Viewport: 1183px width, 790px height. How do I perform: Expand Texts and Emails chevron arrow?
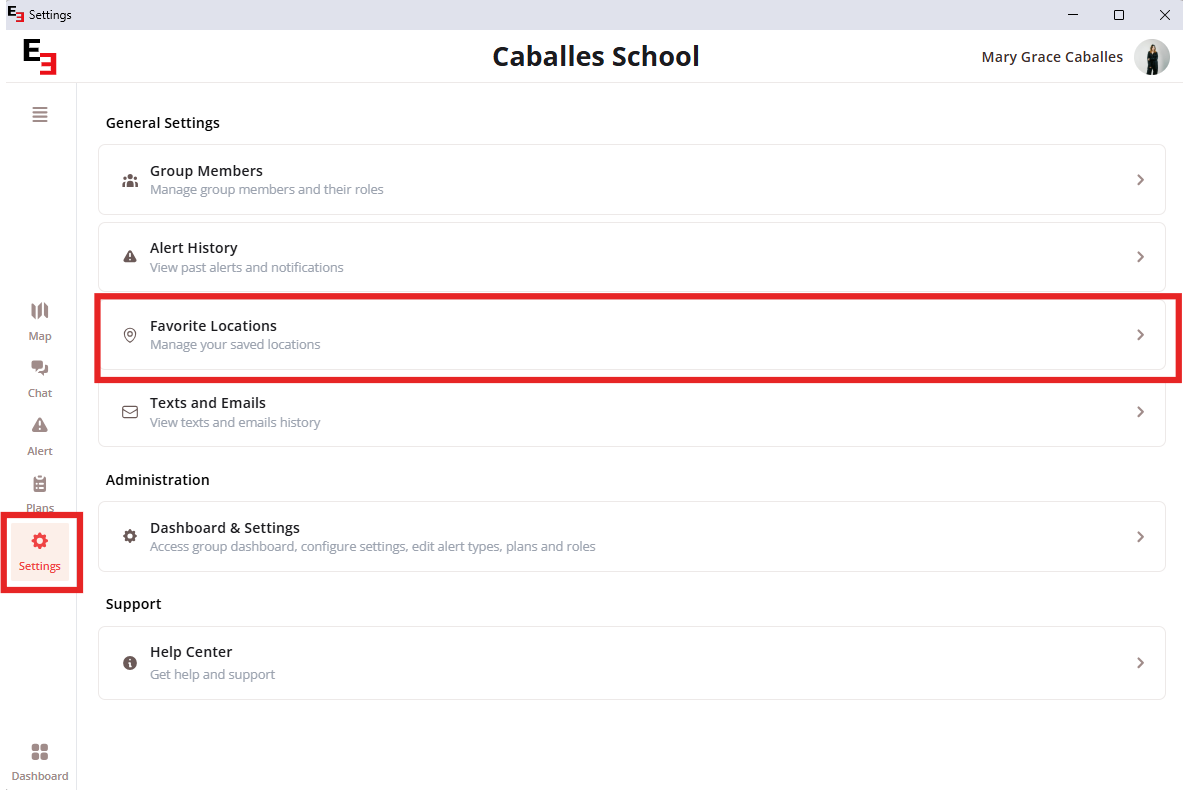(x=1140, y=412)
